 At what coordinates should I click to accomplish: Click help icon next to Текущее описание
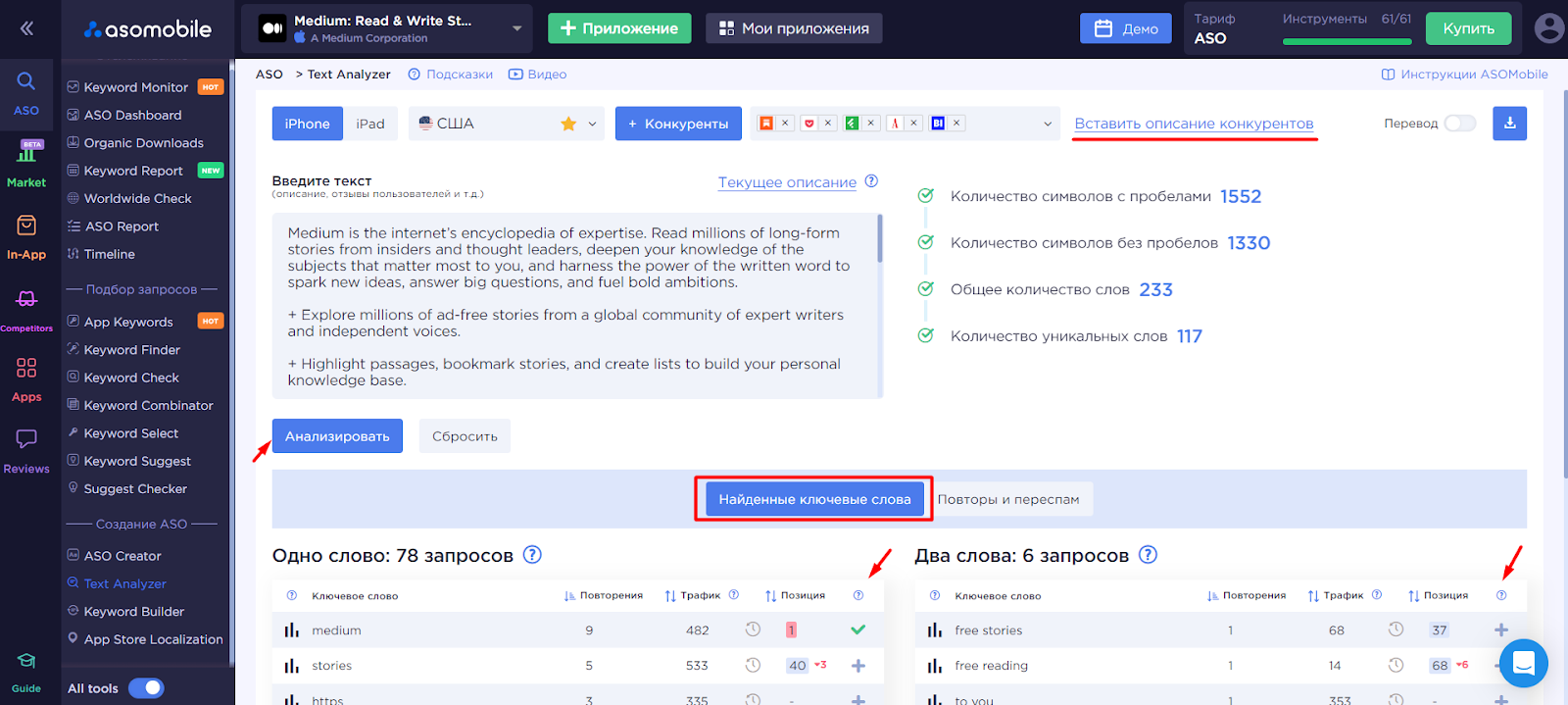[x=871, y=181]
